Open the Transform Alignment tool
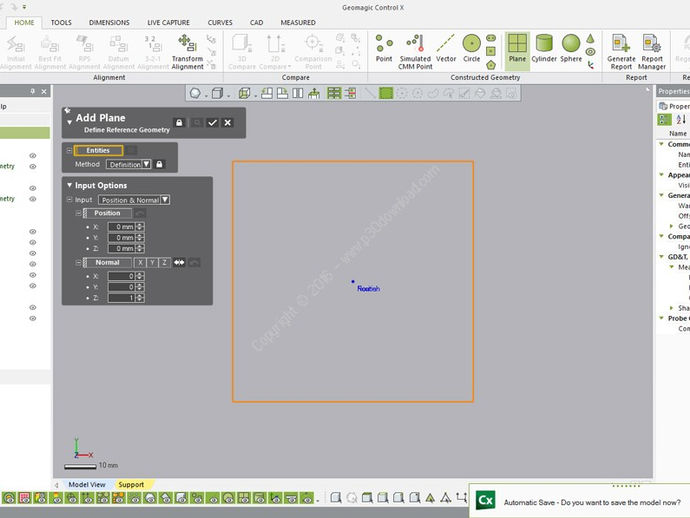Screen dimensions: 690x518 point(187,51)
